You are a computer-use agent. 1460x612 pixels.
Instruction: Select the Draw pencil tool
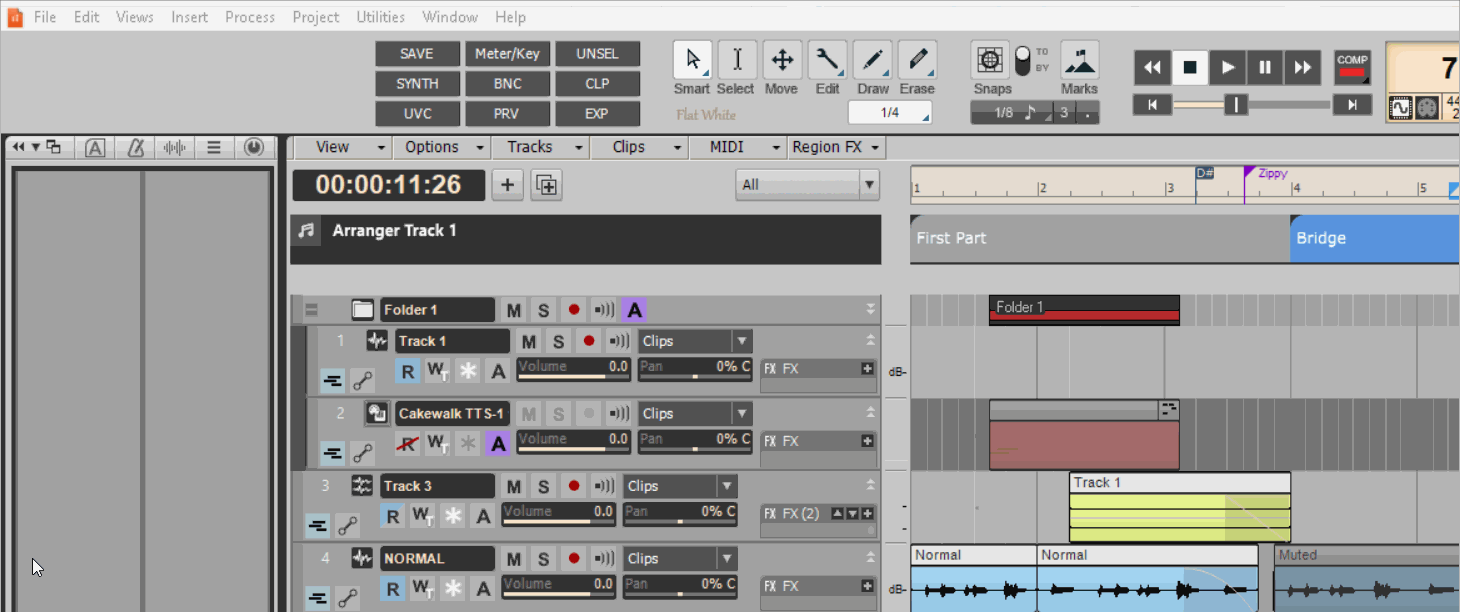tap(872, 60)
